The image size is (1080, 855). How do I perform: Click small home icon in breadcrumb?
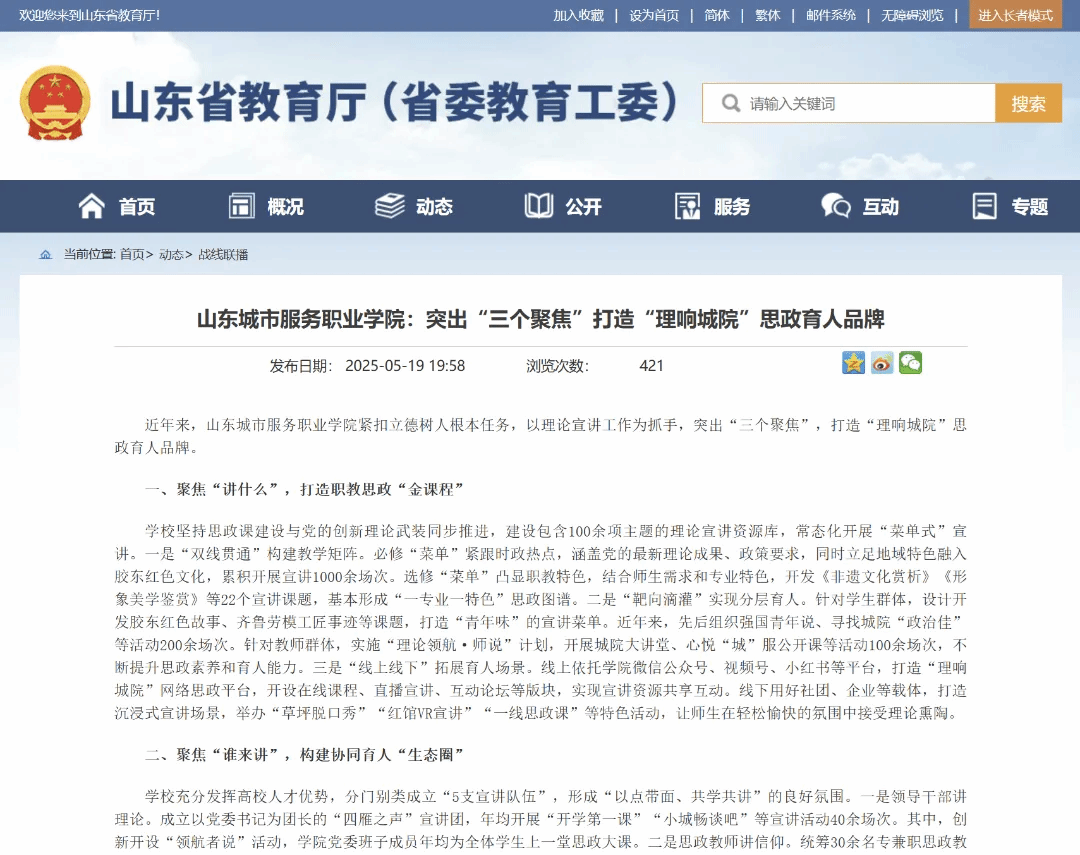pos(45,255)
